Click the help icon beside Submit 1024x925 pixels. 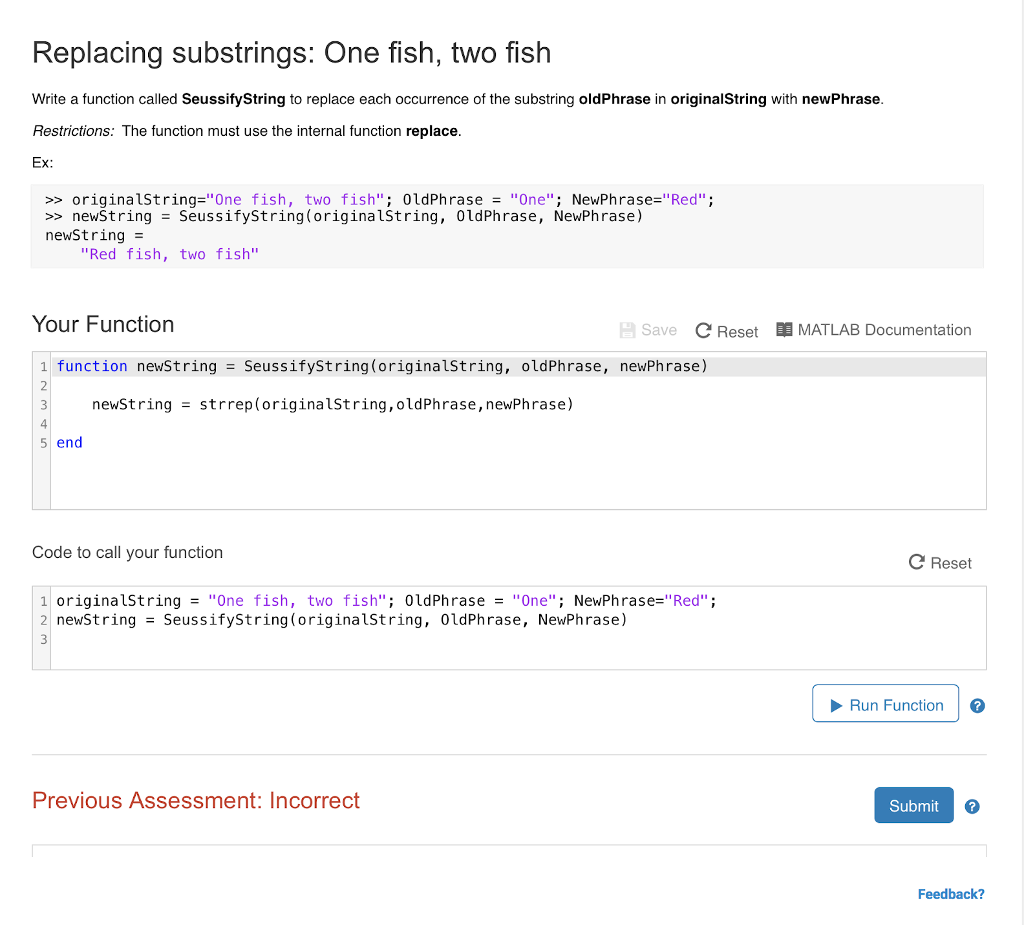point(972,806)
